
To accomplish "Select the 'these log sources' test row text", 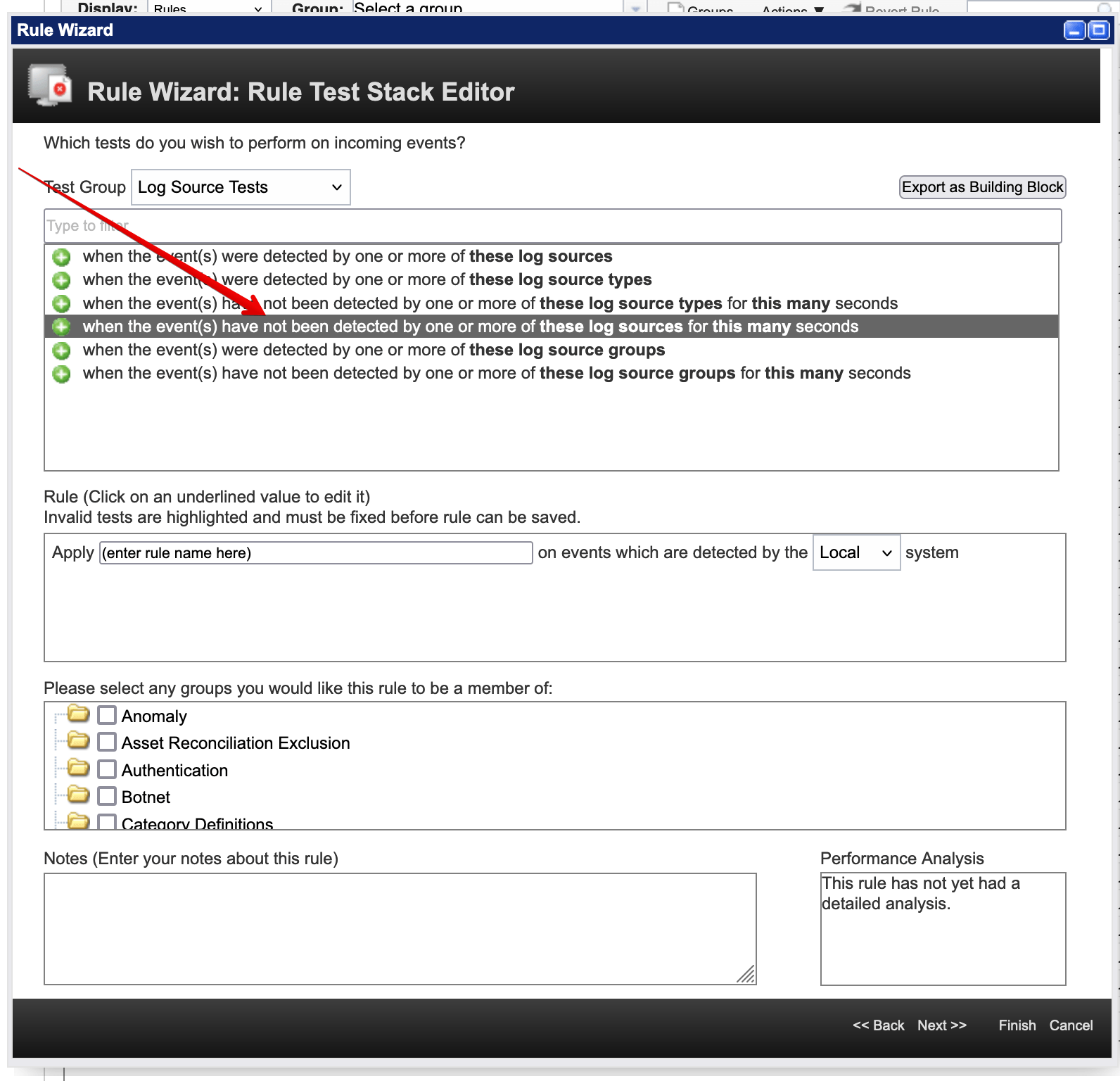I will (348, 256).
